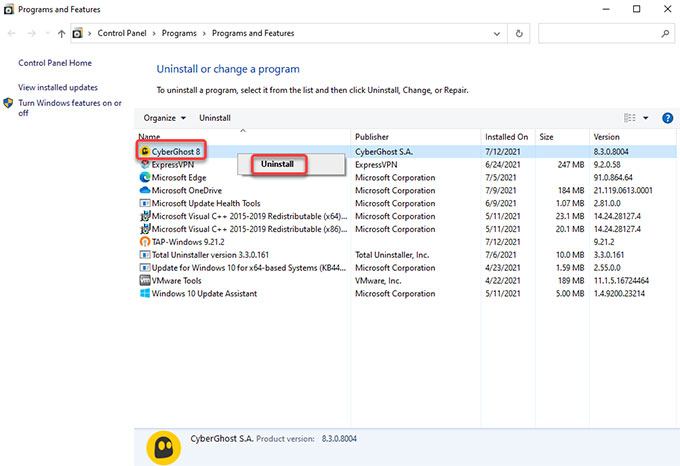
Task: Click the 247 MB size value
Action: pyautogui.click(x=571, y=165)
